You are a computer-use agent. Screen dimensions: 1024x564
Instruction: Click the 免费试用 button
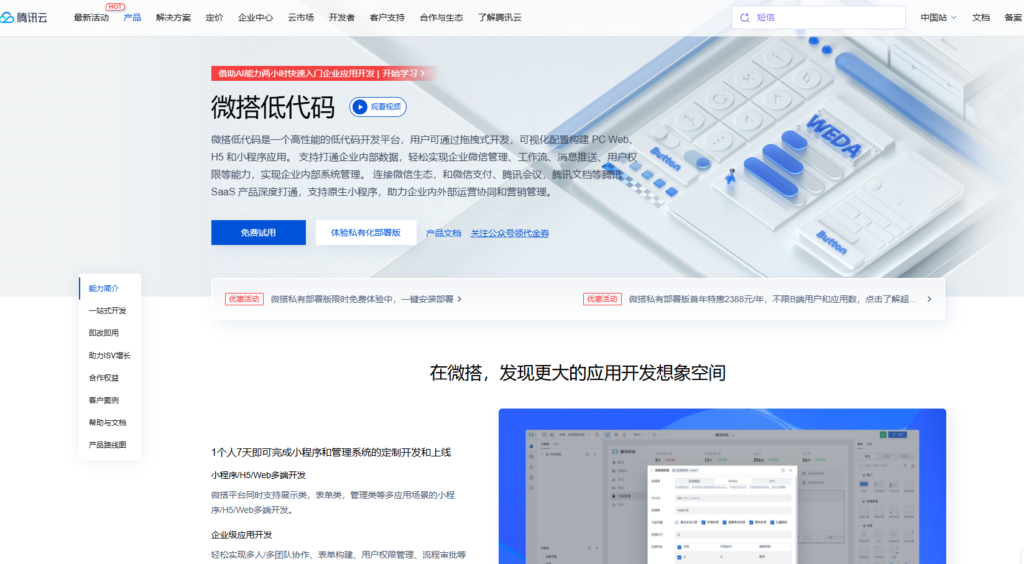click(258, 233)
